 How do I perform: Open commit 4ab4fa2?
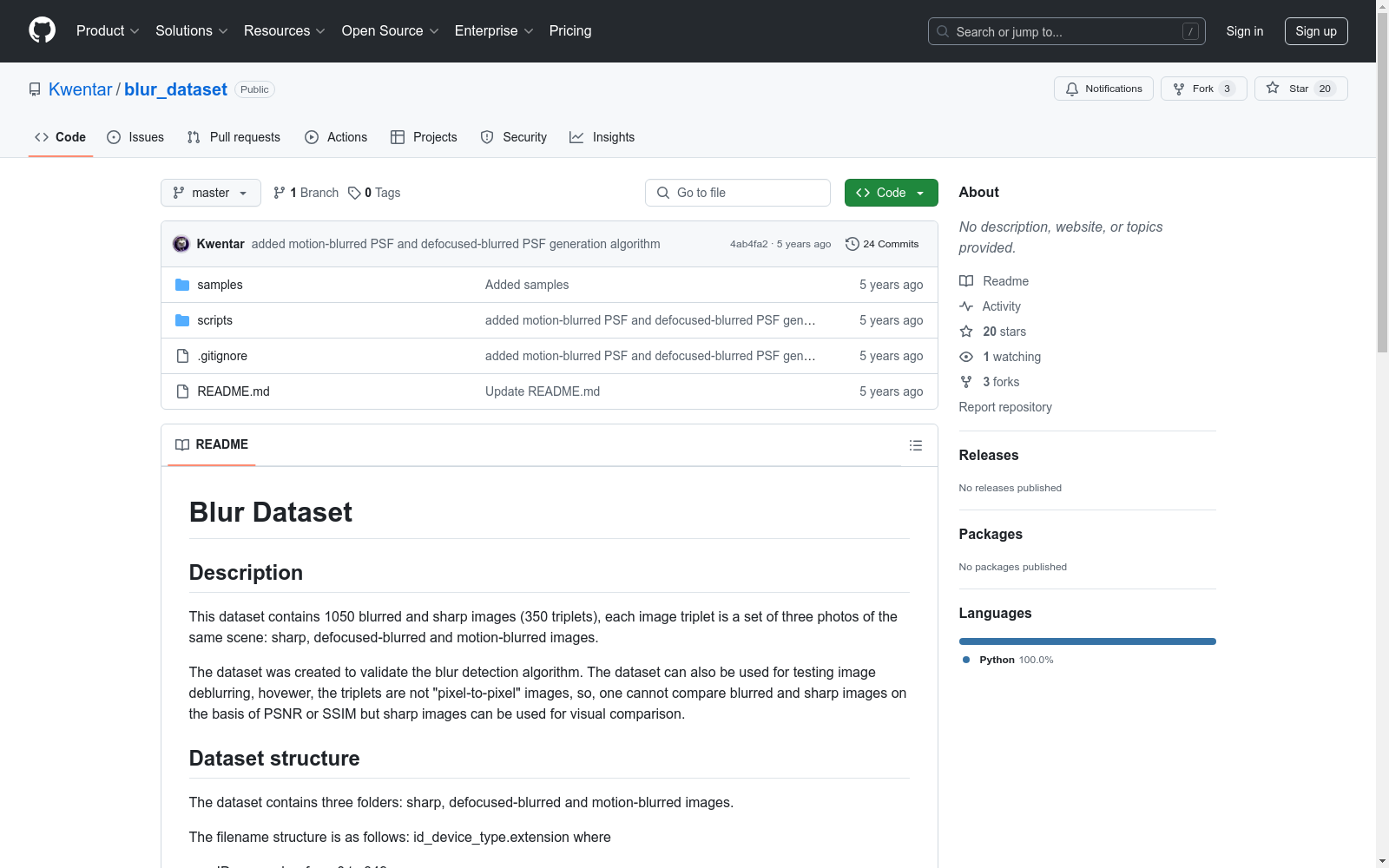coord(749,244)
